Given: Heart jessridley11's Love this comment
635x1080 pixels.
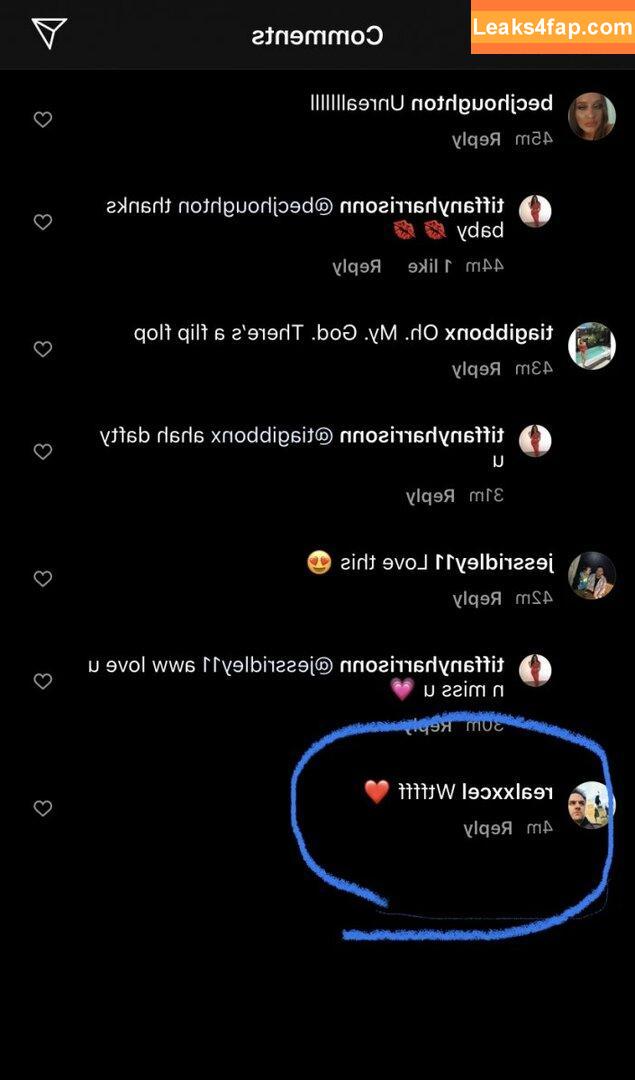Looking at the screenshot, I should click(x=43, y=579).
